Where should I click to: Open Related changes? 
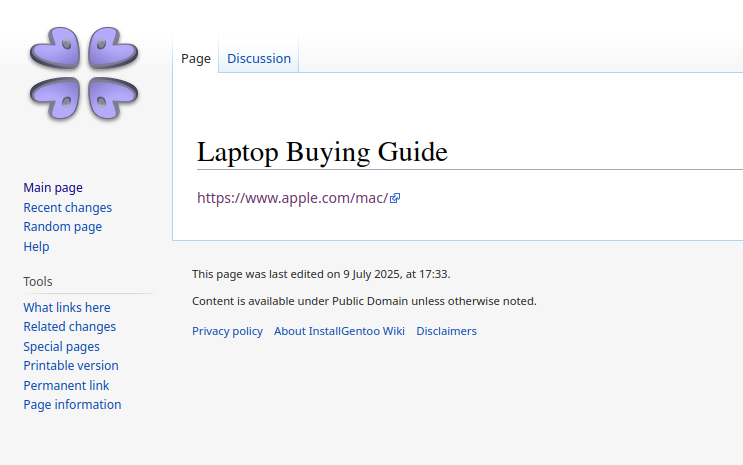tap(70, 327)
